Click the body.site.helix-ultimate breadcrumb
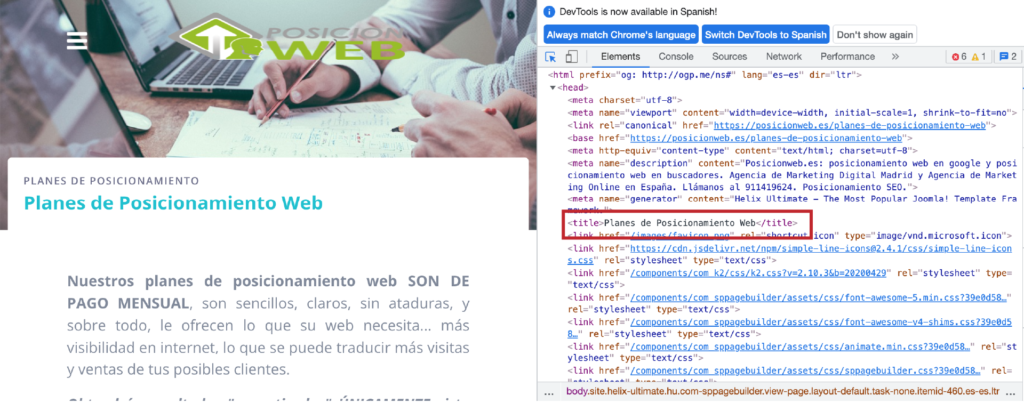Image resolution: width=1024 pixels, height=403 pixels. (x=783, y=392)
